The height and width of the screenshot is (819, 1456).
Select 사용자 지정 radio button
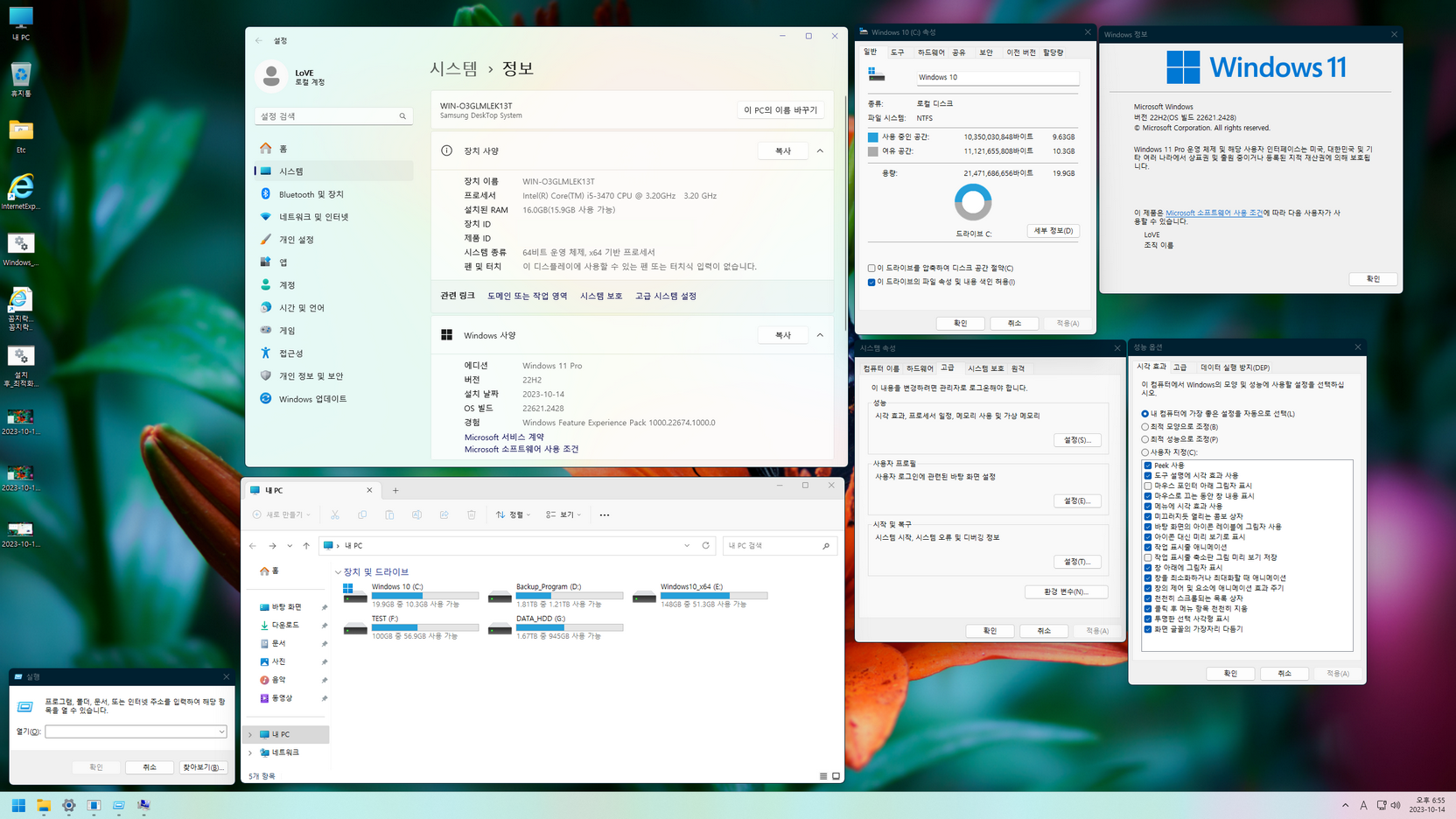[x=1144, y=452]
